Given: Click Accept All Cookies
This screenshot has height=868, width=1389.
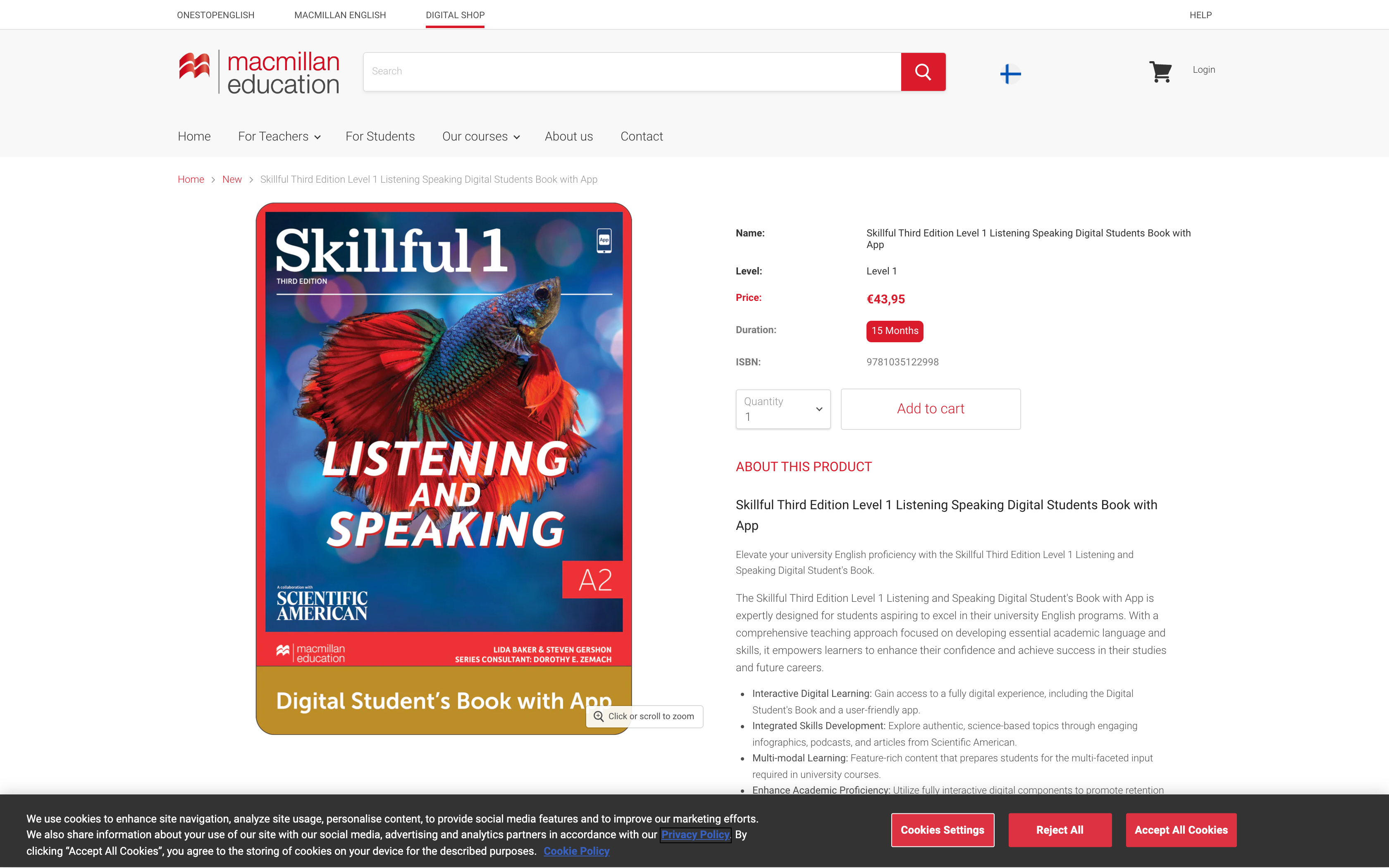Looking at the screenshot, I should point(1181,830).
